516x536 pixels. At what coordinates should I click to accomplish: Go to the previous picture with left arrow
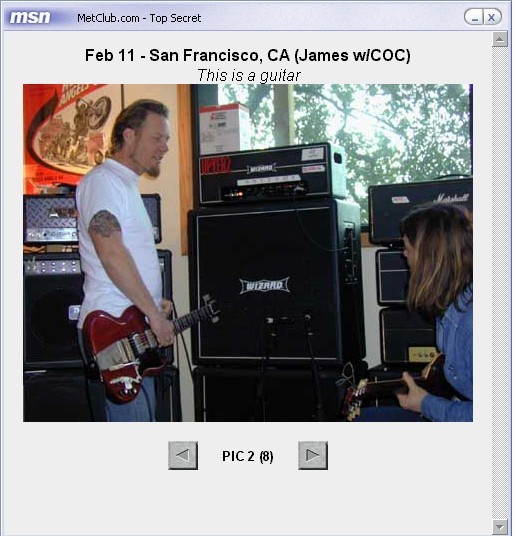point(183,455)
